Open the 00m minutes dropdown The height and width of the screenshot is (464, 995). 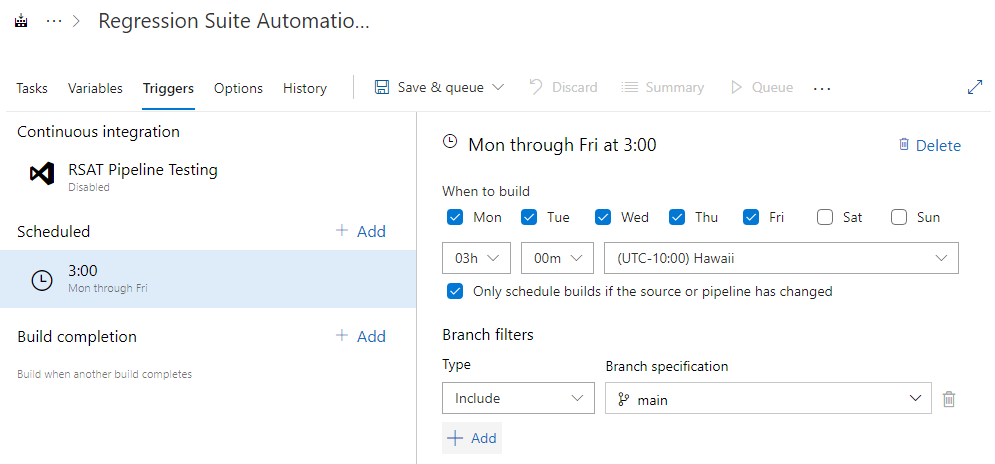(x=557, y=258)
